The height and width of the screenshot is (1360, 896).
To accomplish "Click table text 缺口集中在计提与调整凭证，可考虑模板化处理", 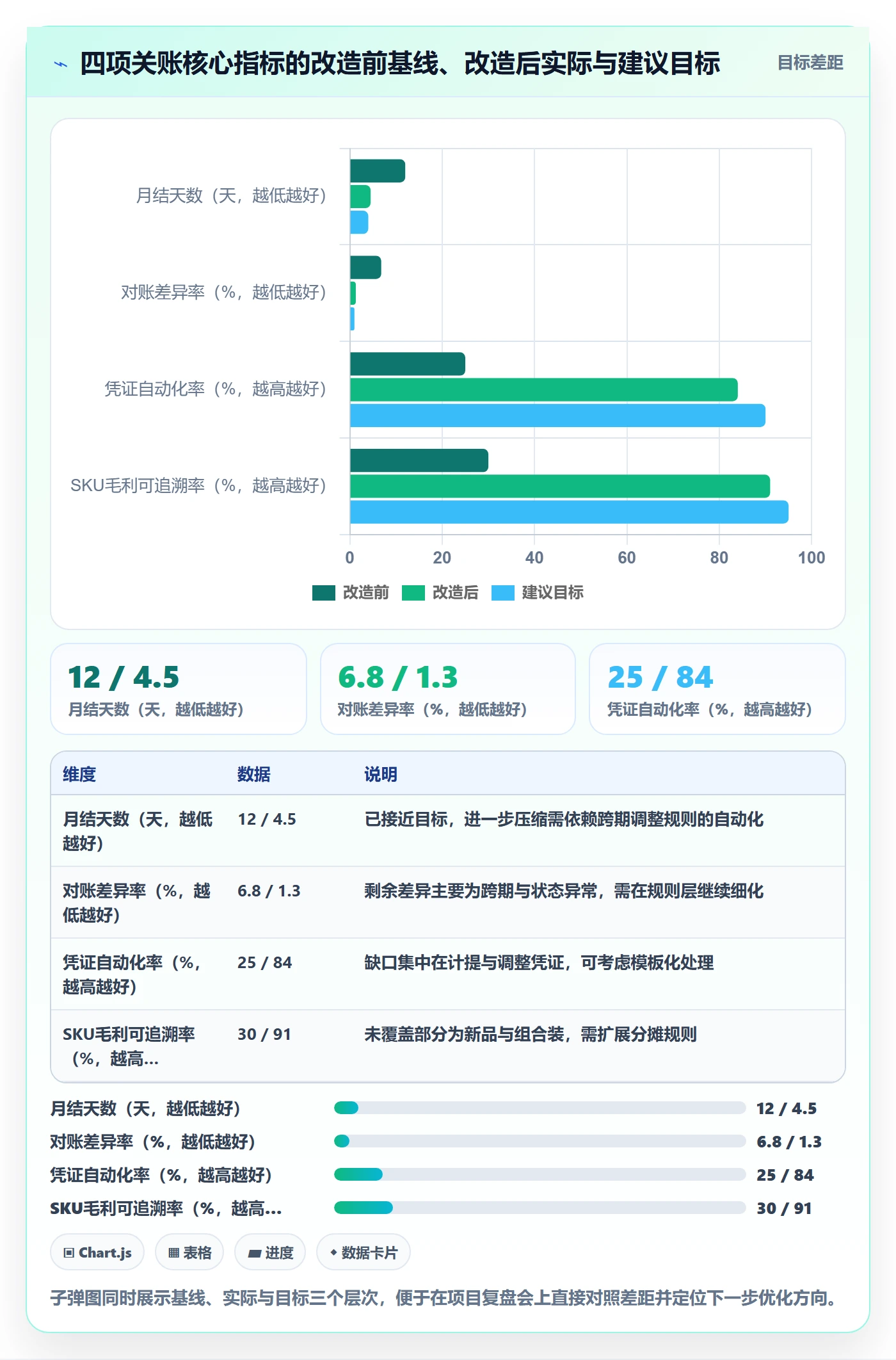I will click(x=539, y=962).
